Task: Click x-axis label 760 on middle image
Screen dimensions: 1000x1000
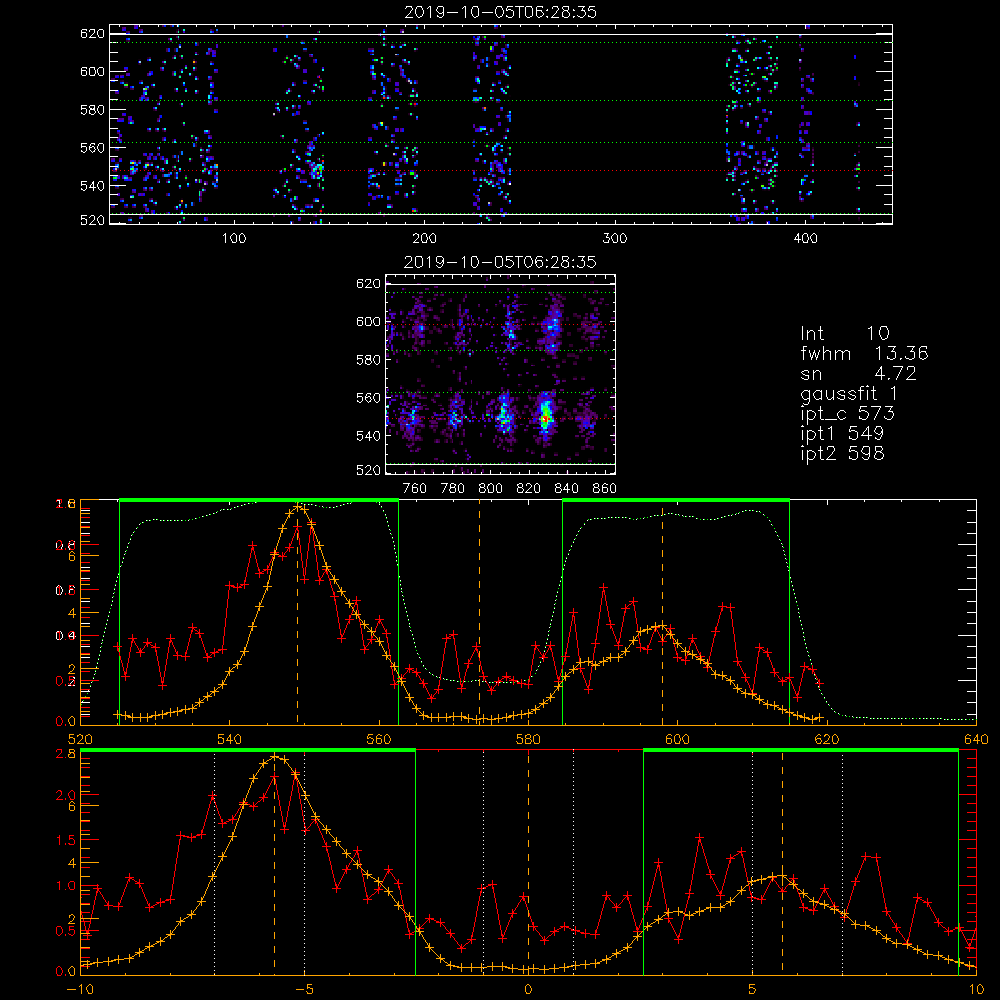Action: [x=415, y=489]
